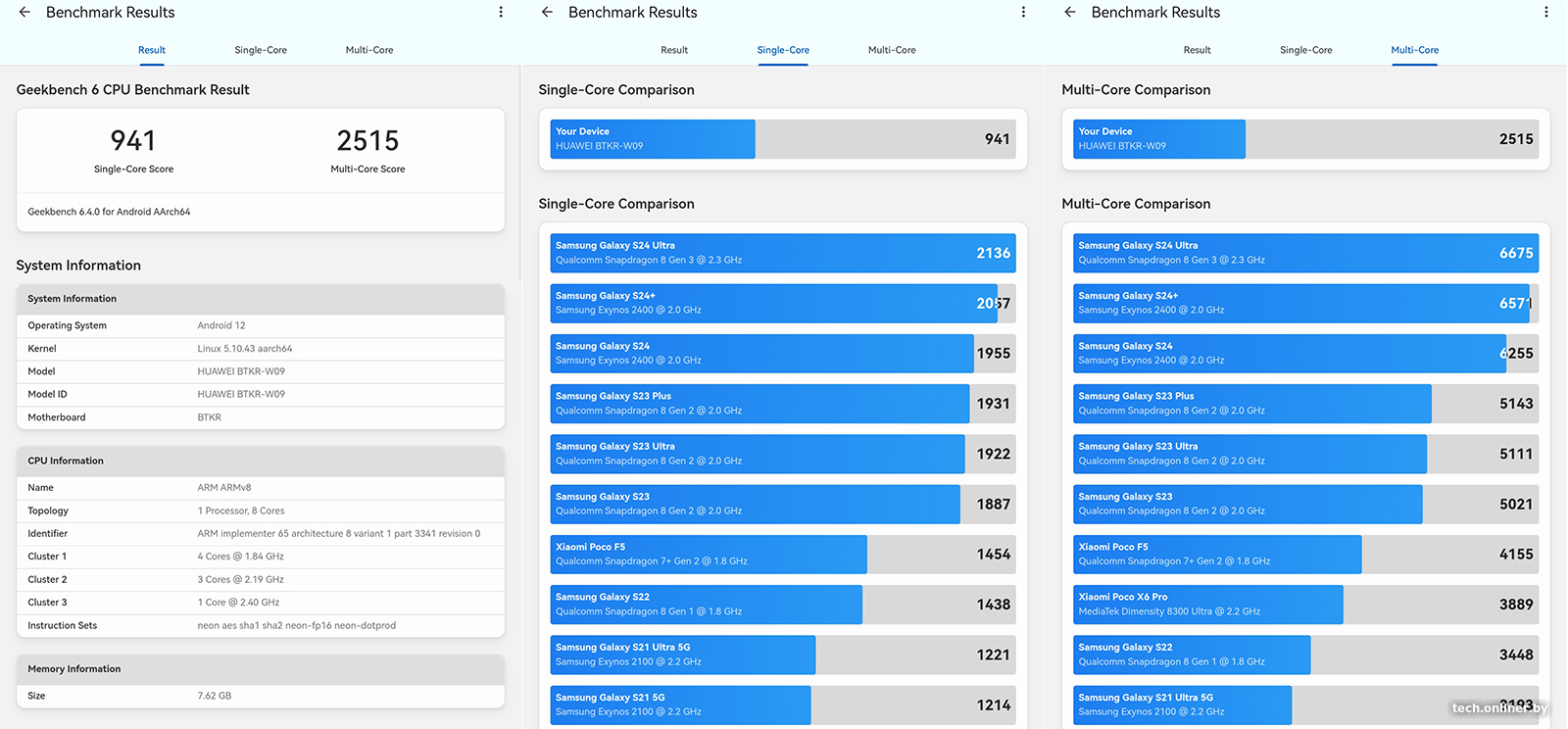Select the Instruction Sets row
1568x729 pixels.
261,625
